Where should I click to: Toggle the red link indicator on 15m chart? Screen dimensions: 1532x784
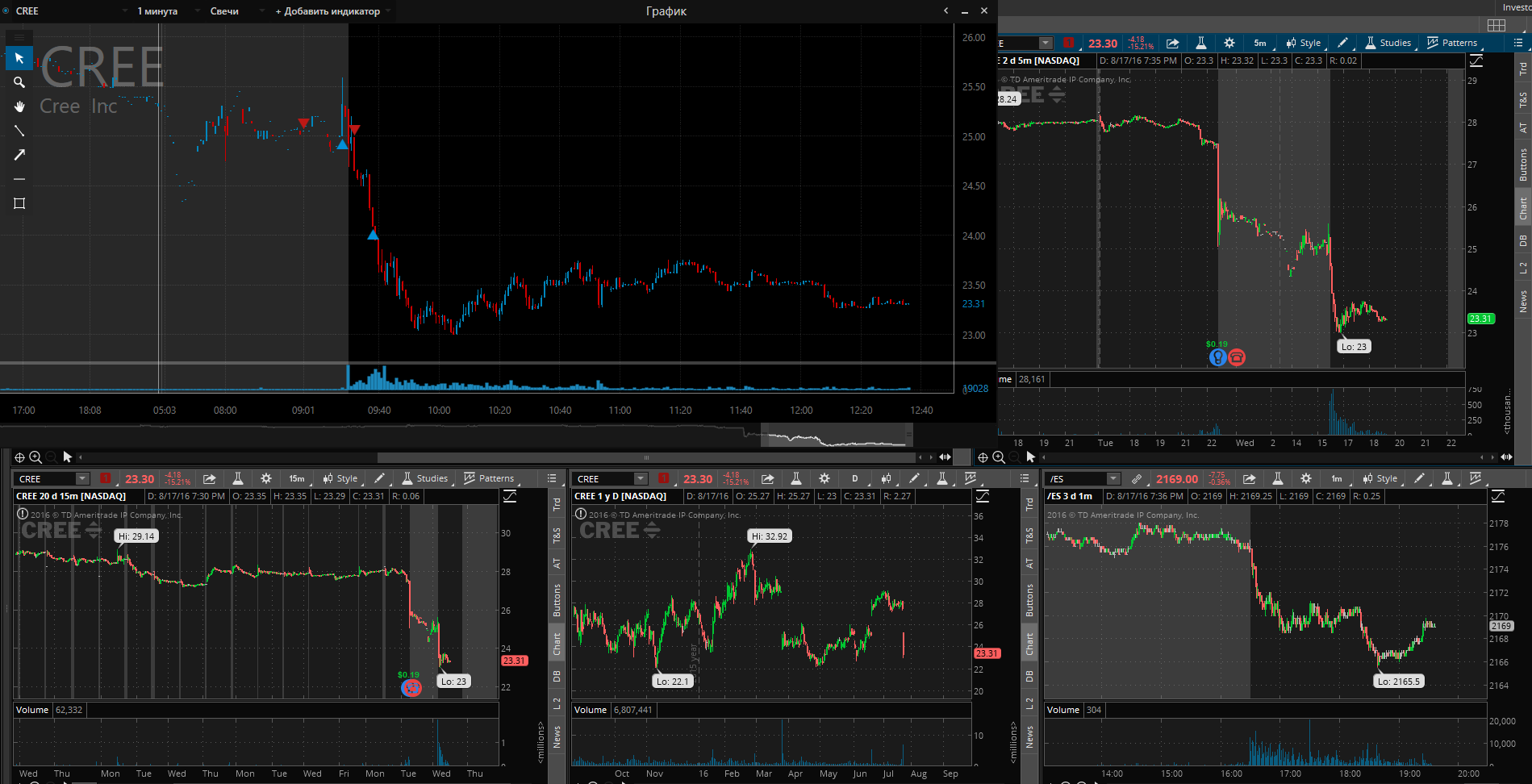[105, 478]
